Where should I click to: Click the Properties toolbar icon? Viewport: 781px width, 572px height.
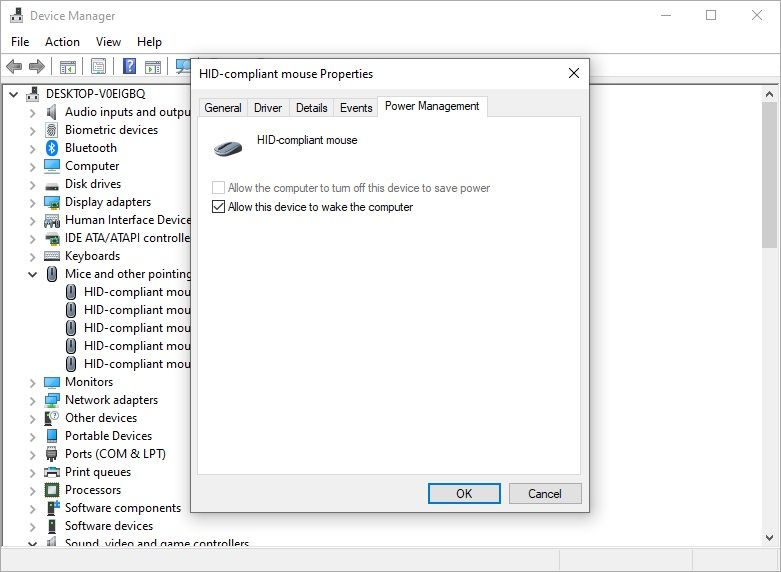coord(99,66)
